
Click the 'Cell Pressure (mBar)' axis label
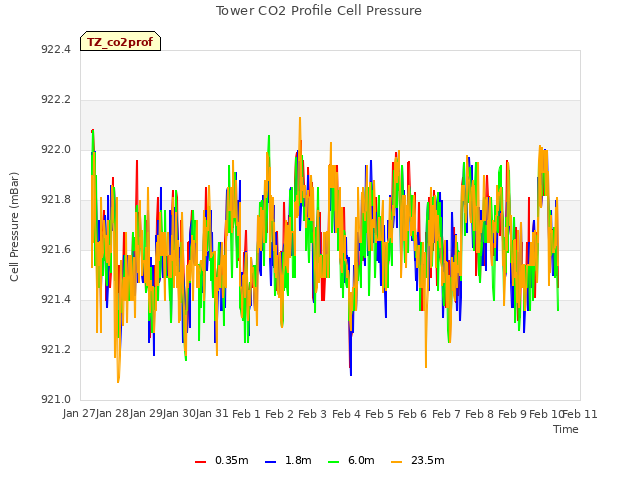pos(14,227)
